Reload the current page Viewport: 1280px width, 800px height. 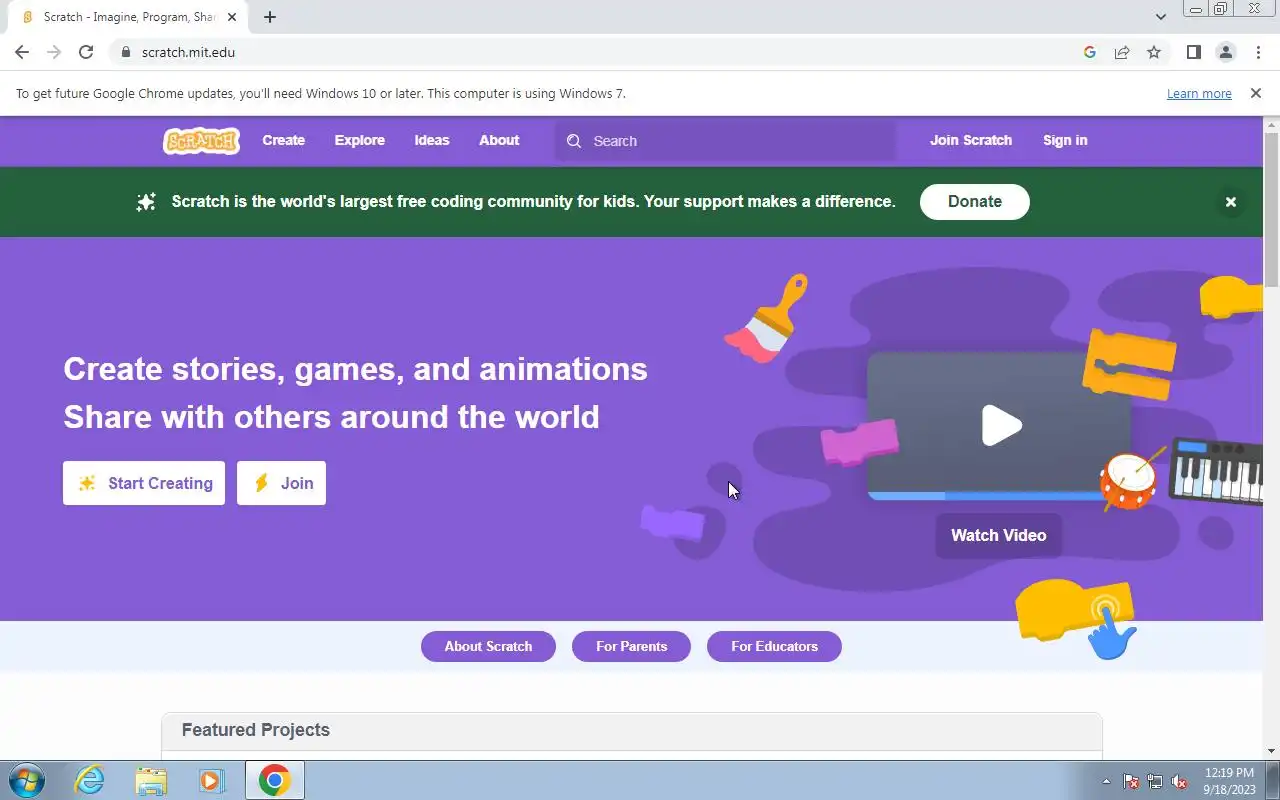tap(86, 52)
